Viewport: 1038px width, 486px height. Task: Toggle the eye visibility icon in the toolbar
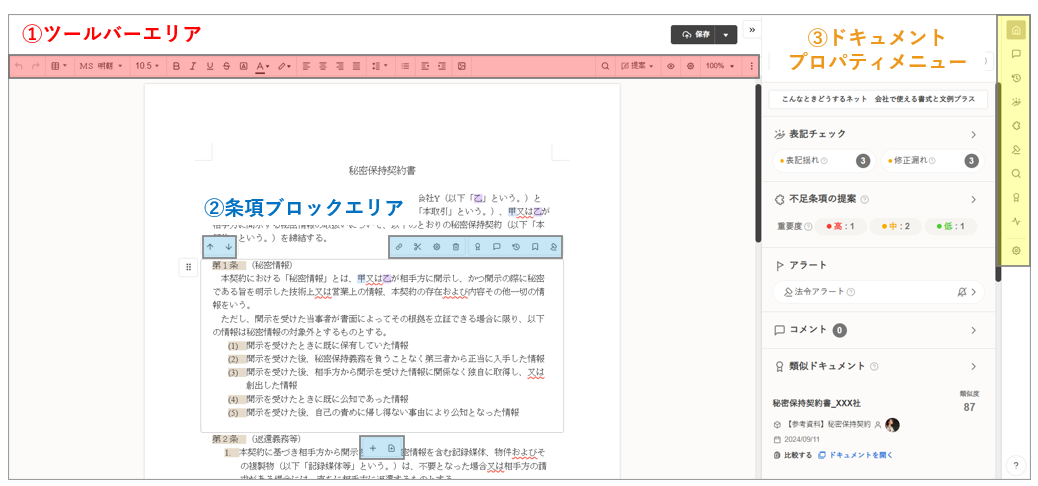point(671,66)
